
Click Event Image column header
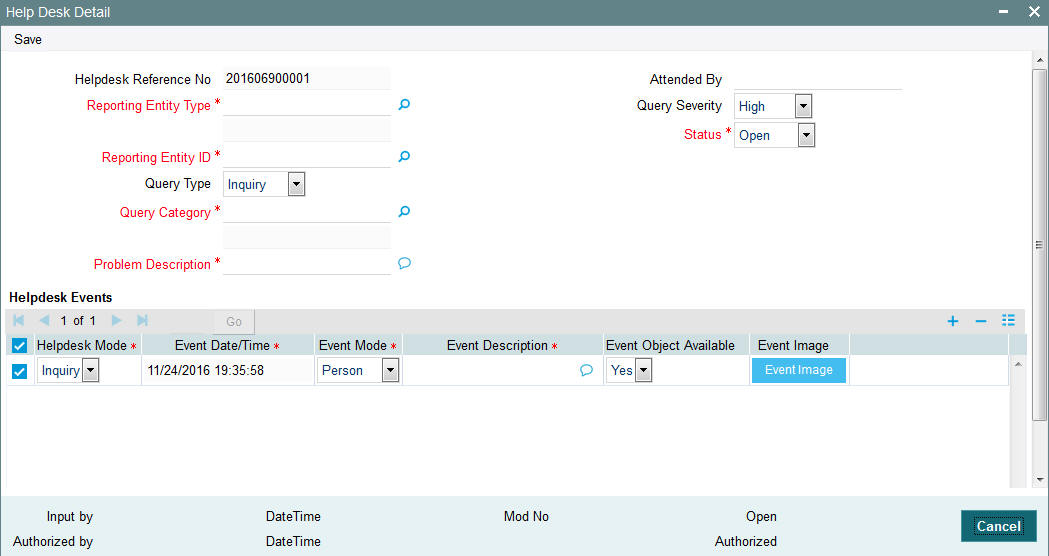click(793, 345)
